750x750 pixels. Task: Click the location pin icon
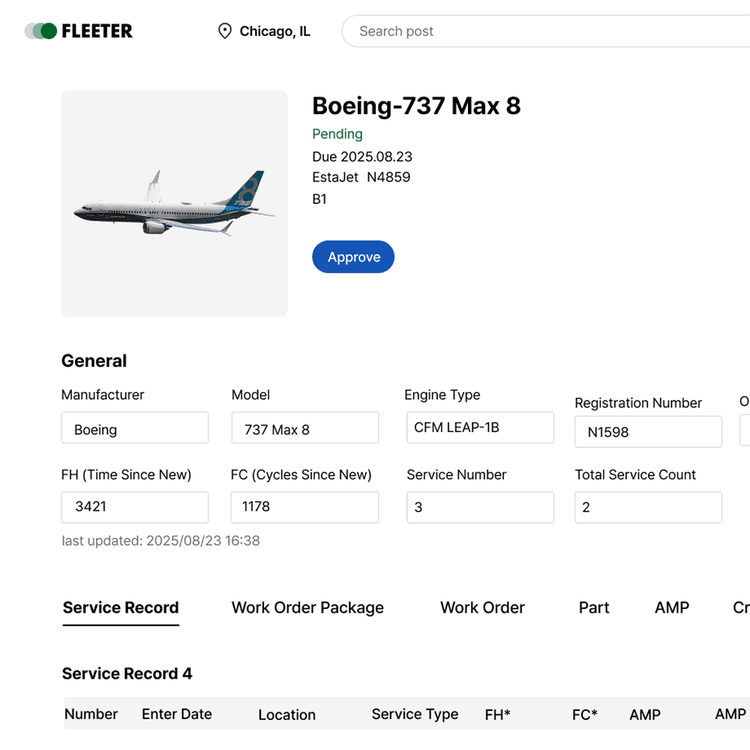(x=225, y=31)
